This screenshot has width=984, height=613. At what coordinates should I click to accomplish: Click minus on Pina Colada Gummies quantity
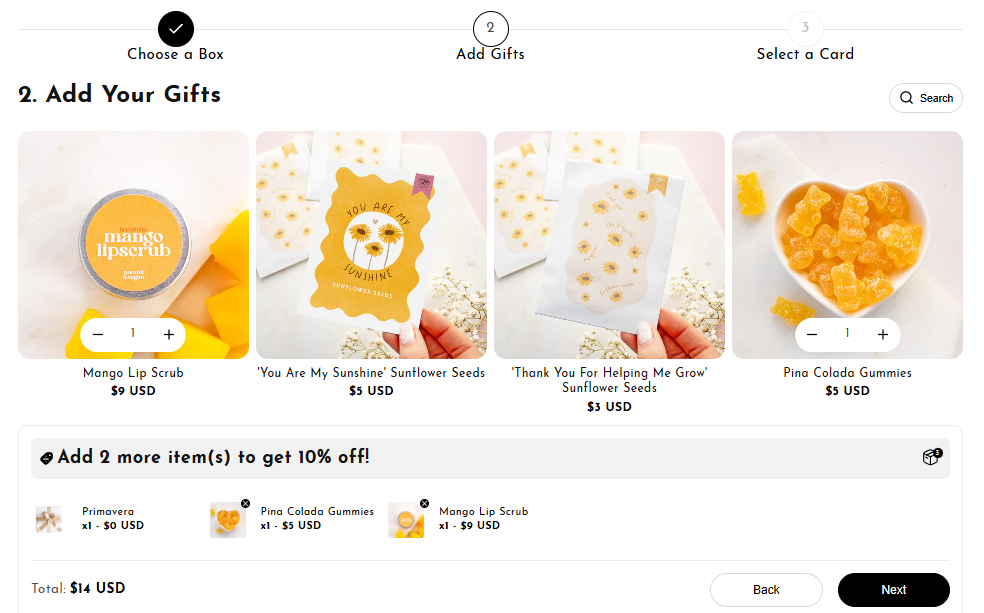[812, 335]
